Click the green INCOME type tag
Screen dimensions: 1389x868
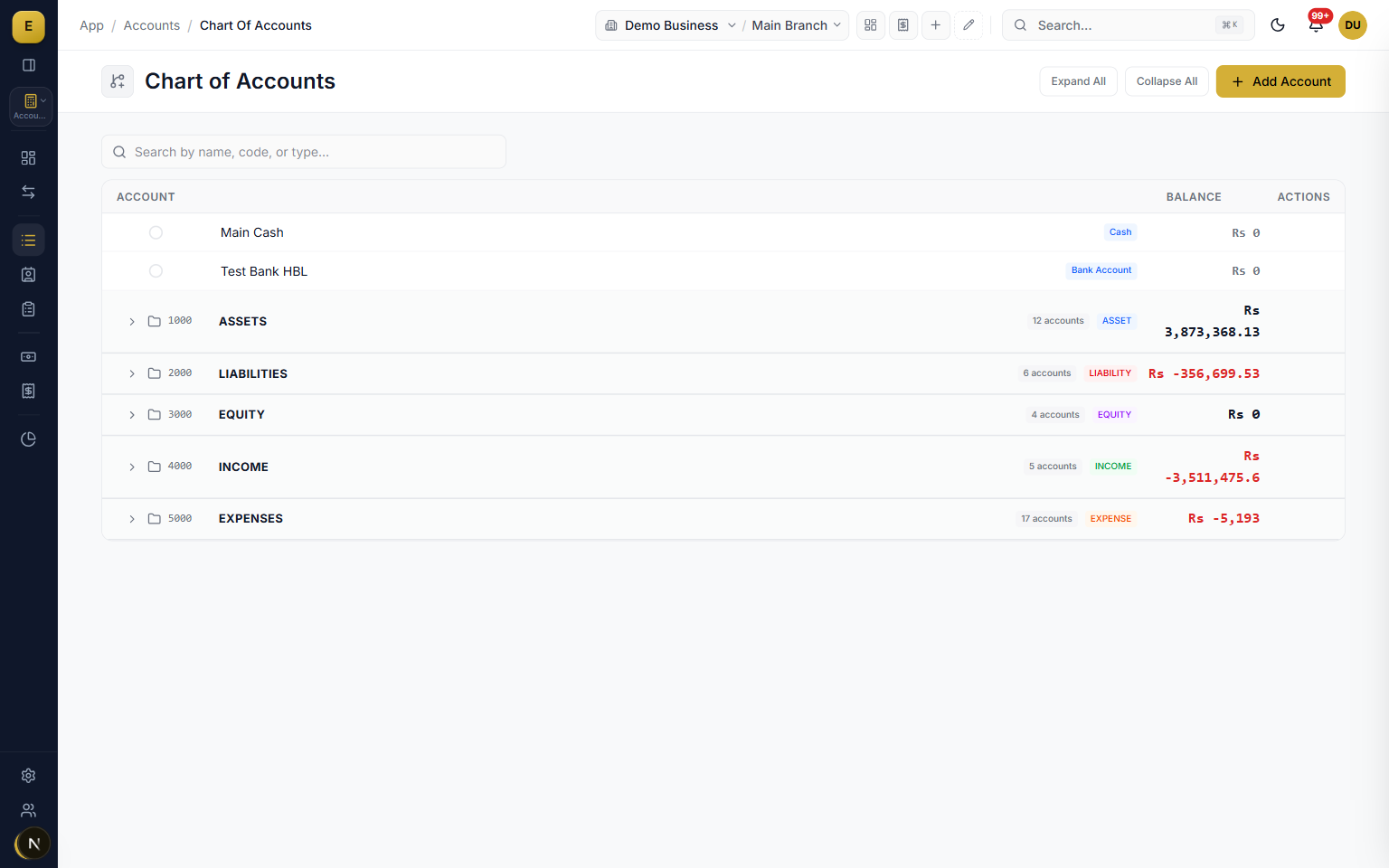(x=1113, y=467)
